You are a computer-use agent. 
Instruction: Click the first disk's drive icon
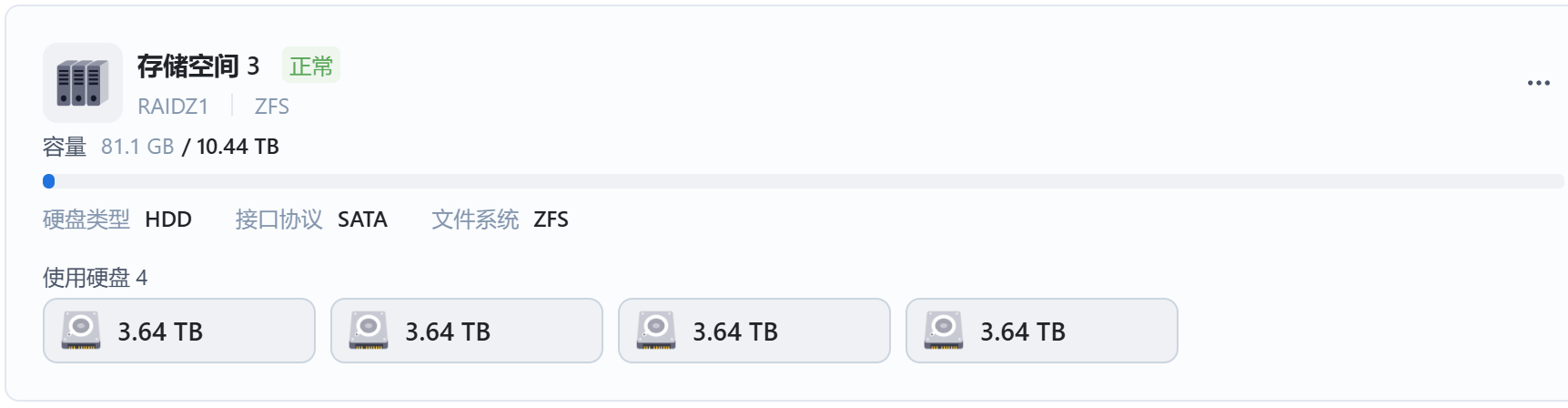[x=81, y=331]
